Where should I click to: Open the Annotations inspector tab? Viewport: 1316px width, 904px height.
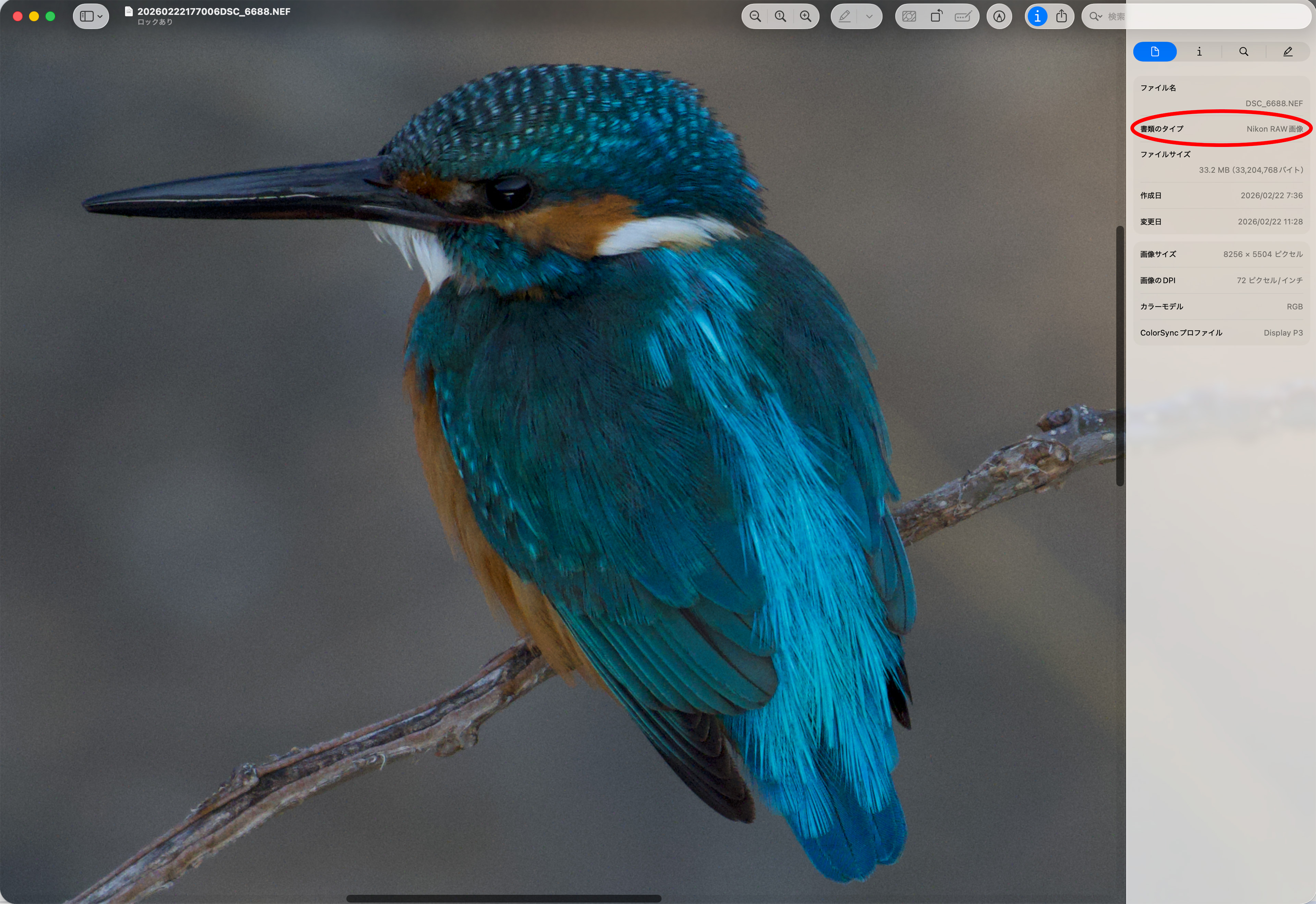click(x=1288, y=51)
